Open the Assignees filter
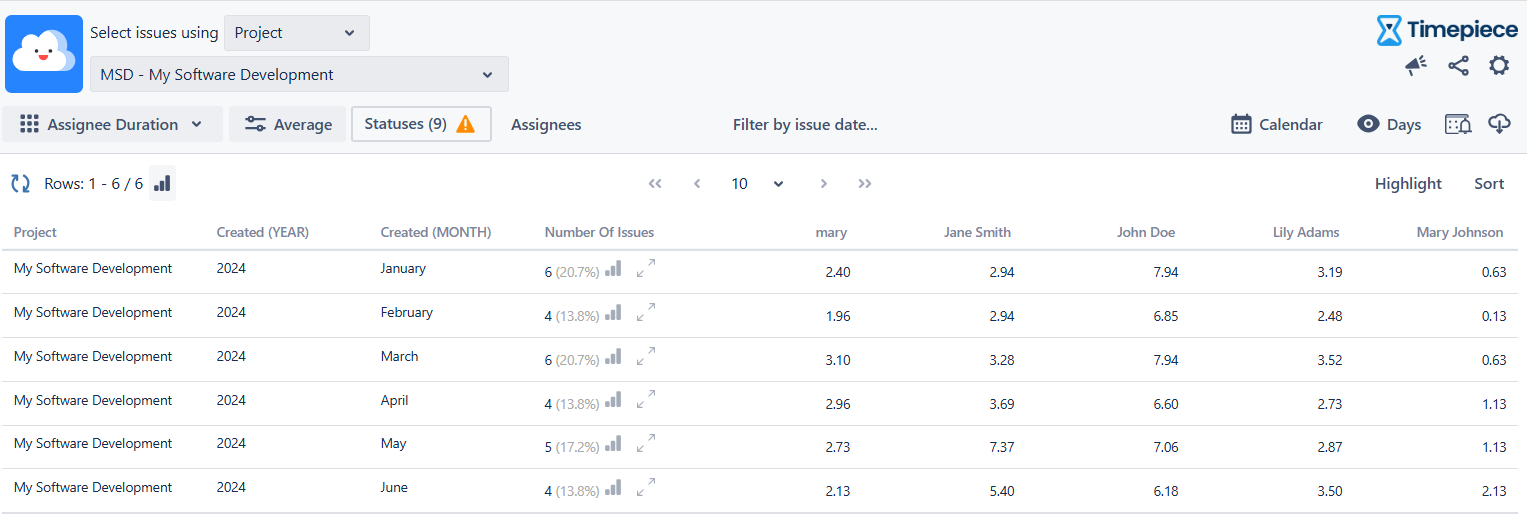This screenshot has width=1527, height=518. tap(546, 124)
